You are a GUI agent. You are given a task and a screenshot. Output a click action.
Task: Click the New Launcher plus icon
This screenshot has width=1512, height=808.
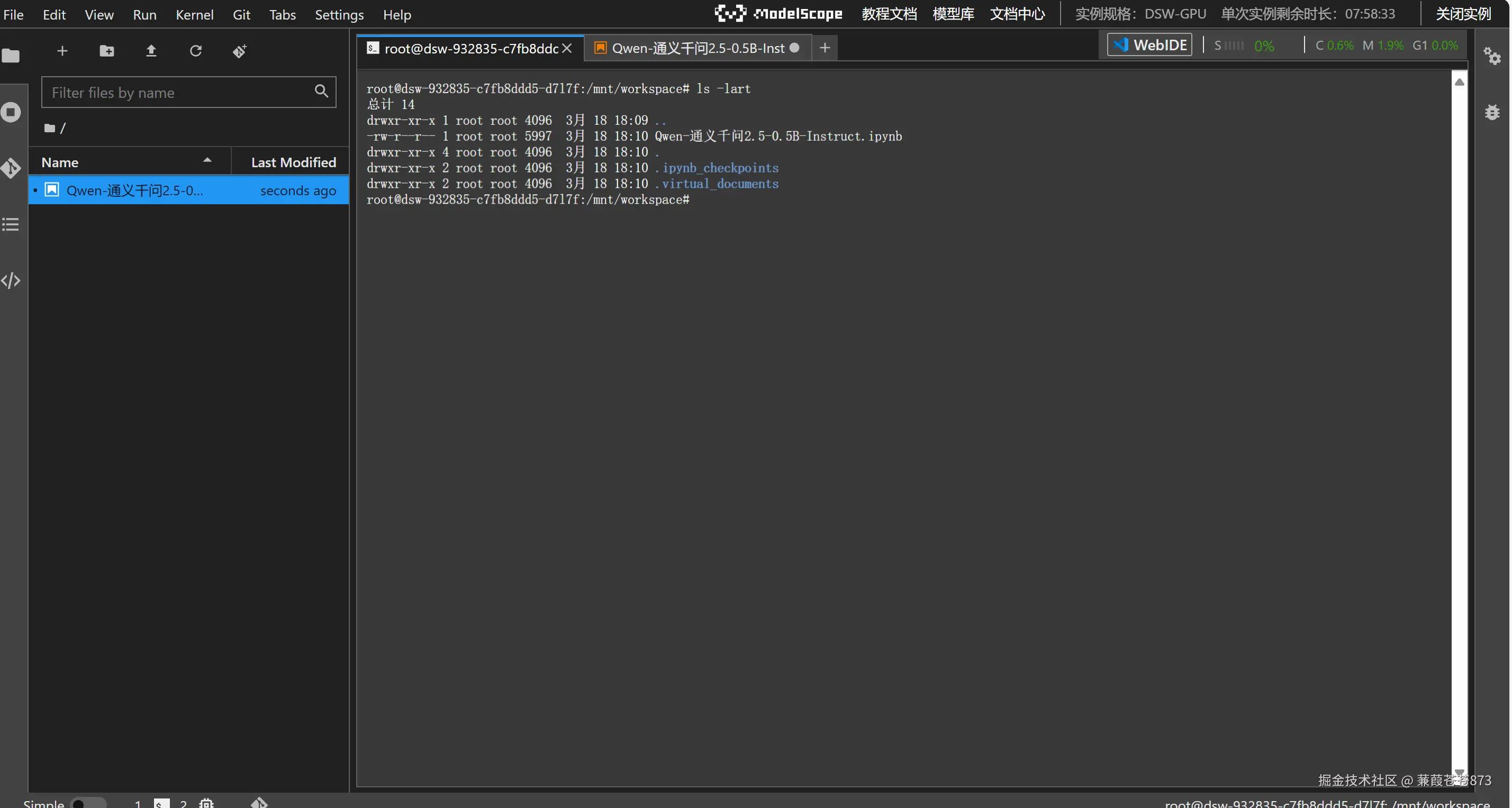(x=62, y=51)
